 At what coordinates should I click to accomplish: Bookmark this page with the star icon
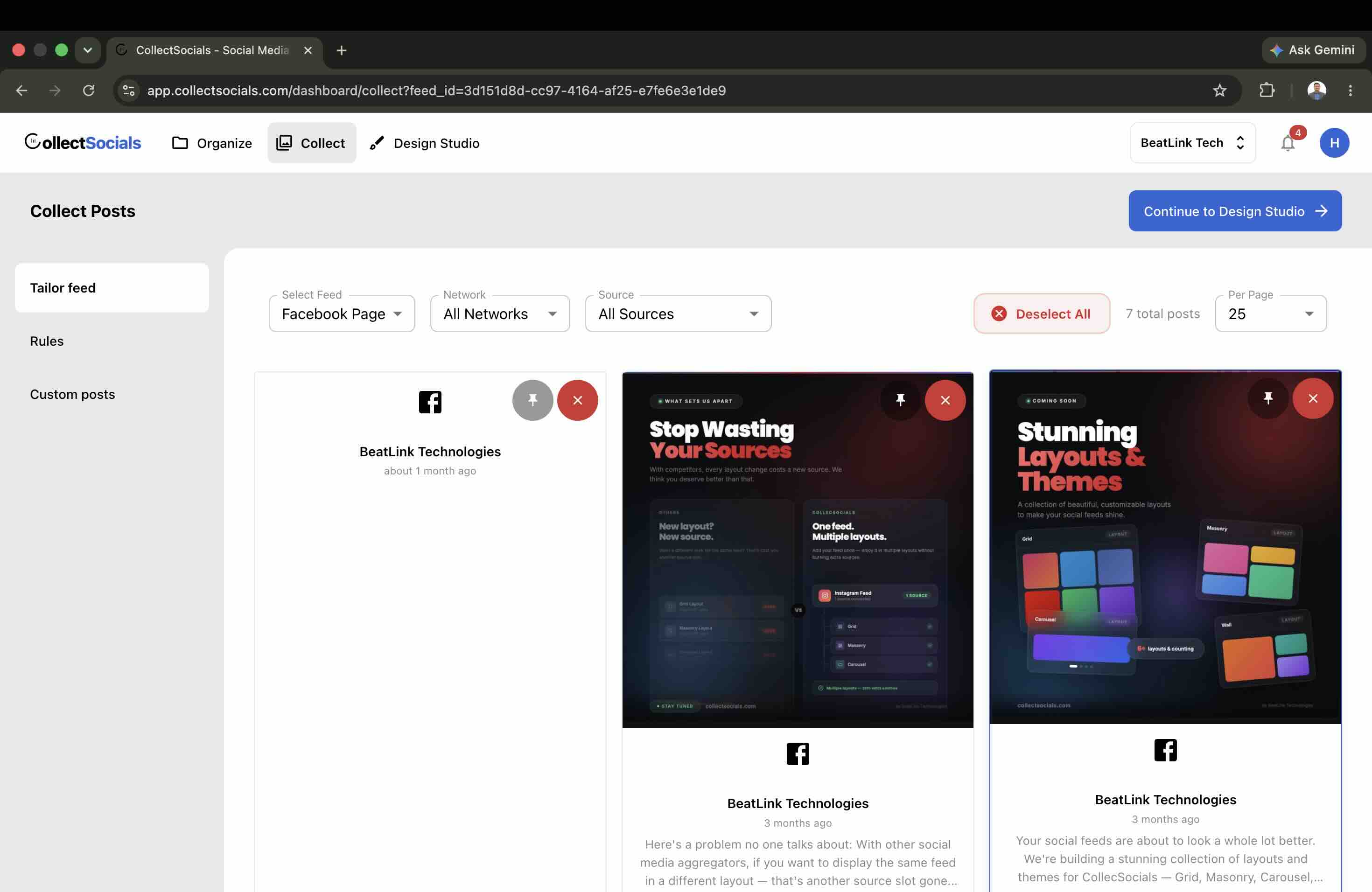1219,91
